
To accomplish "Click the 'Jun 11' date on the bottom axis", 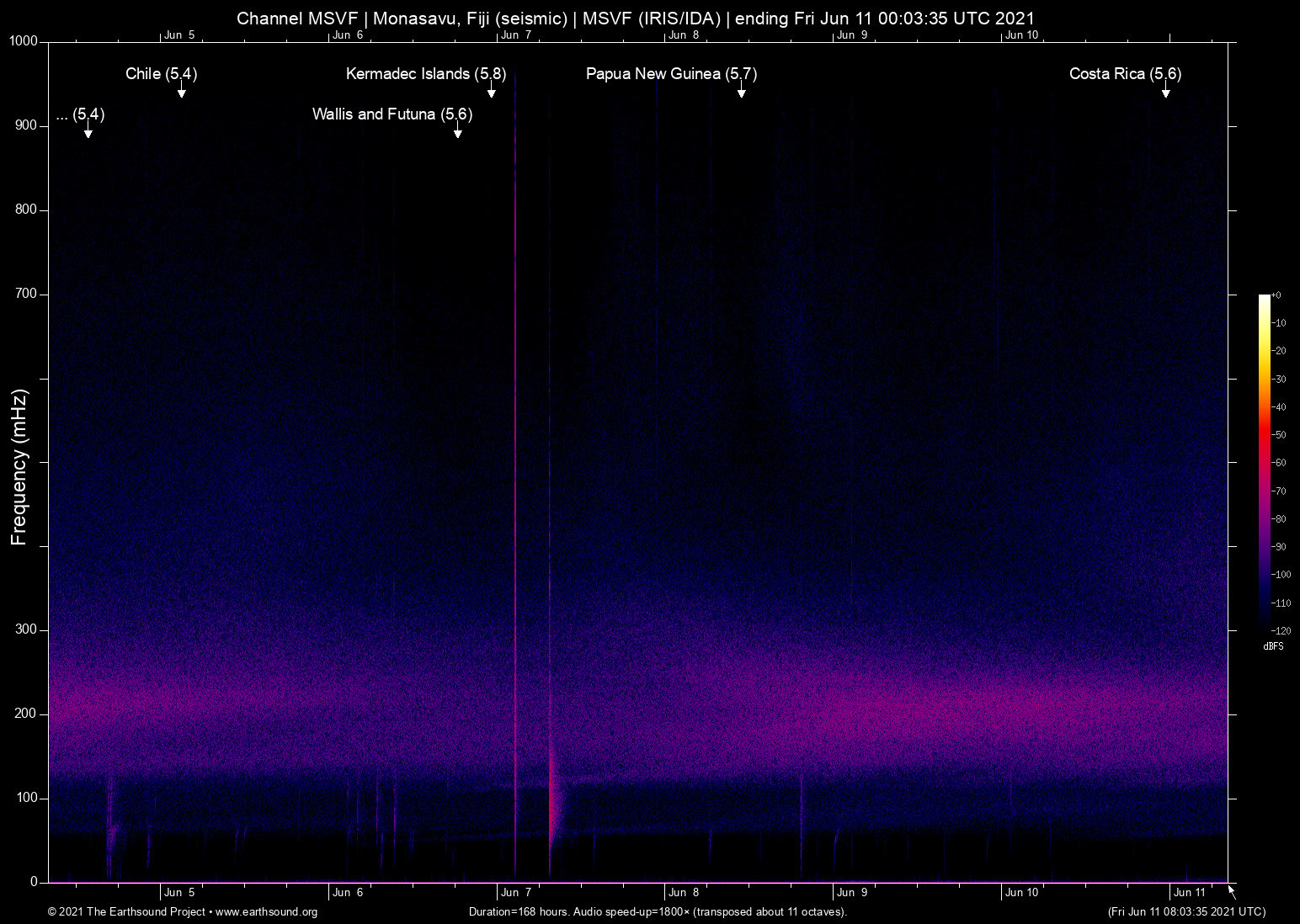I will [x=1190, y=893].
